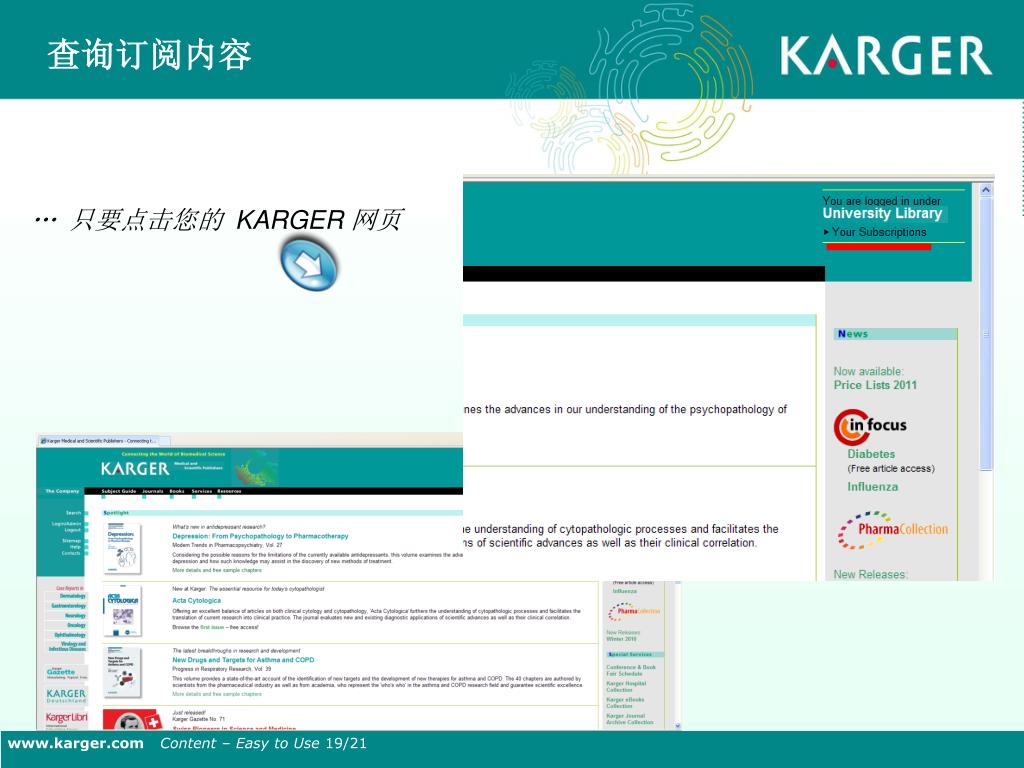This screenshot has height=768, width=1024.
Task: Open the Services menu
Action: click(202, 491)
